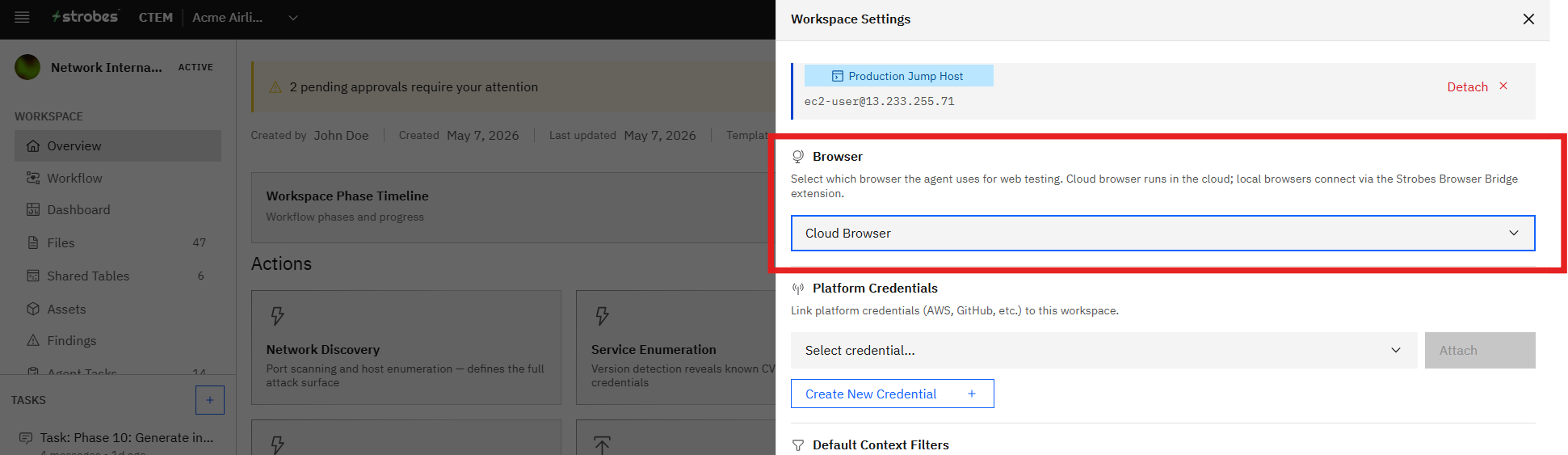Open Dashboard in the workspace sidebar

118,209
